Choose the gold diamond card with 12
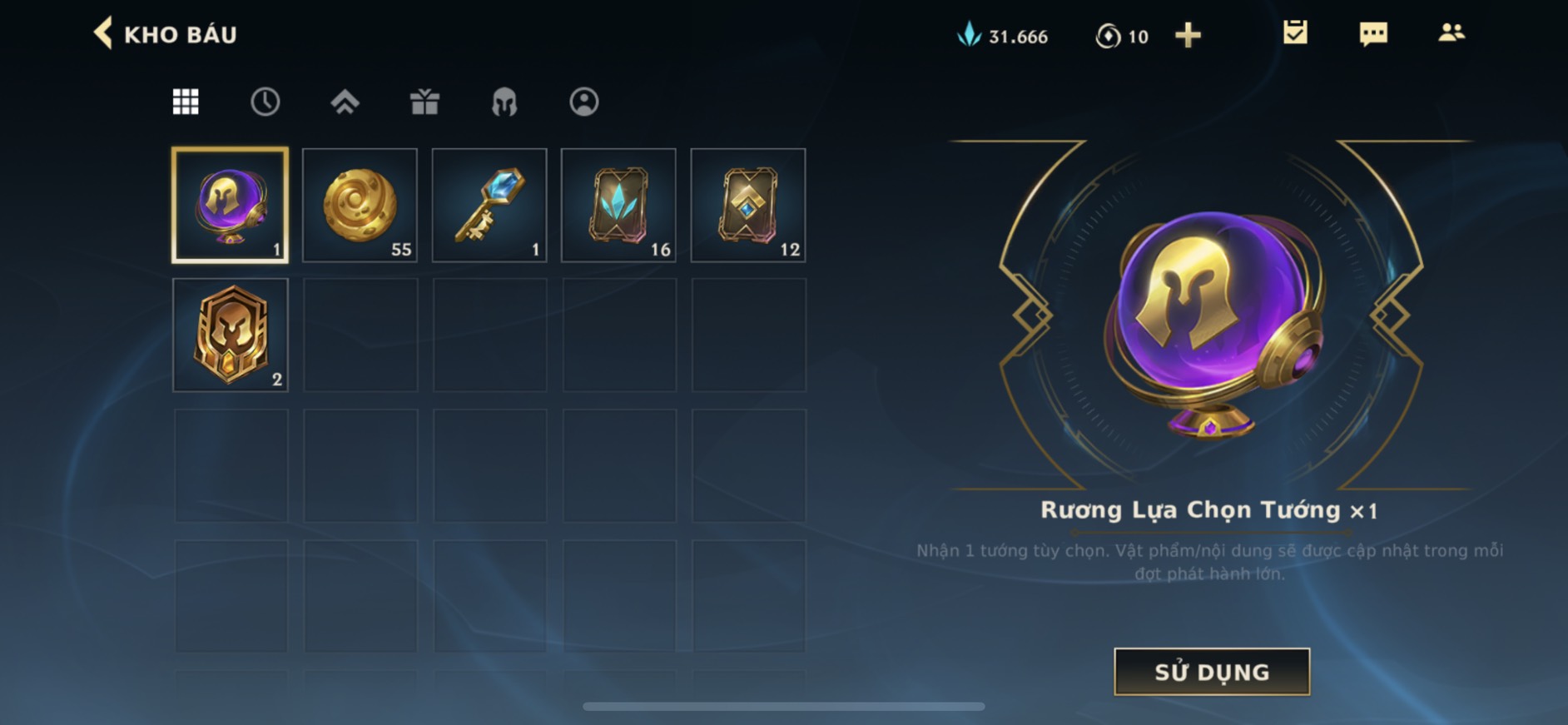The width and height of the screenshot is (1568, 725). click(x=748, y=205)
